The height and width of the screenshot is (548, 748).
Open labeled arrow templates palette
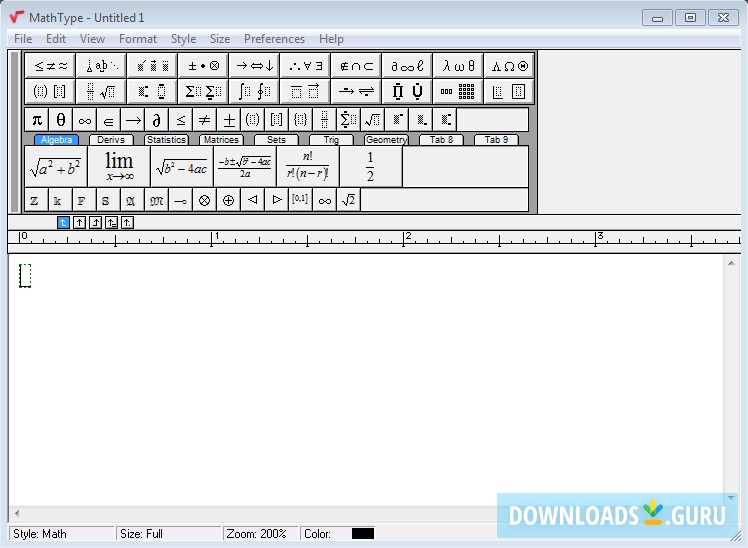356,91
